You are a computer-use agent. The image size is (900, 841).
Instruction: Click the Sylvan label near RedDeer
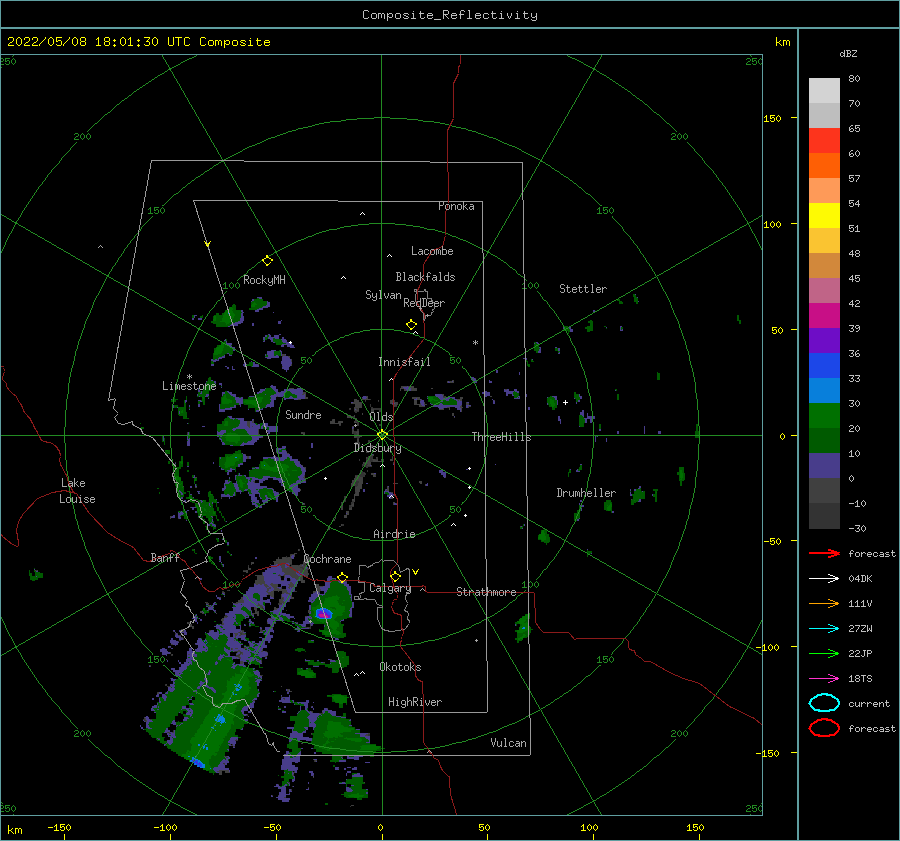(x=383, y=295)
